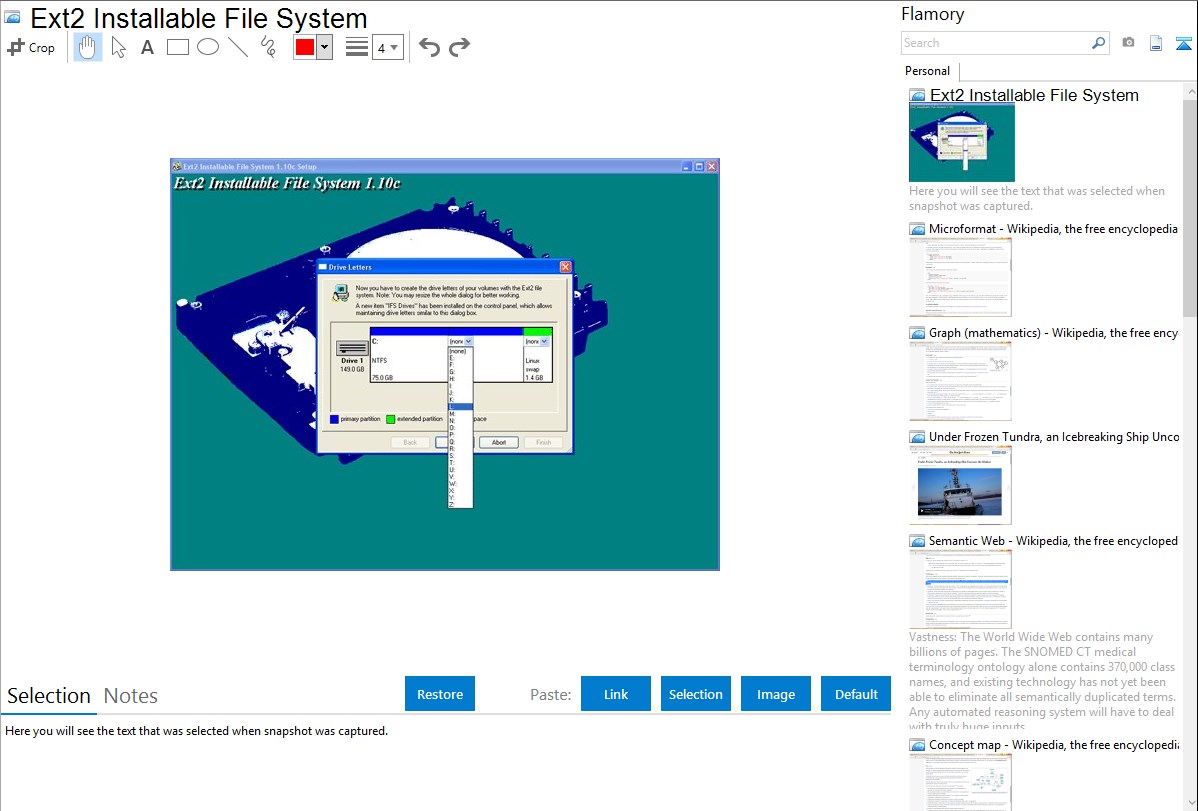
Task: Open Semantic Web snapshot thumbnail
Action: tap(960, 589)
